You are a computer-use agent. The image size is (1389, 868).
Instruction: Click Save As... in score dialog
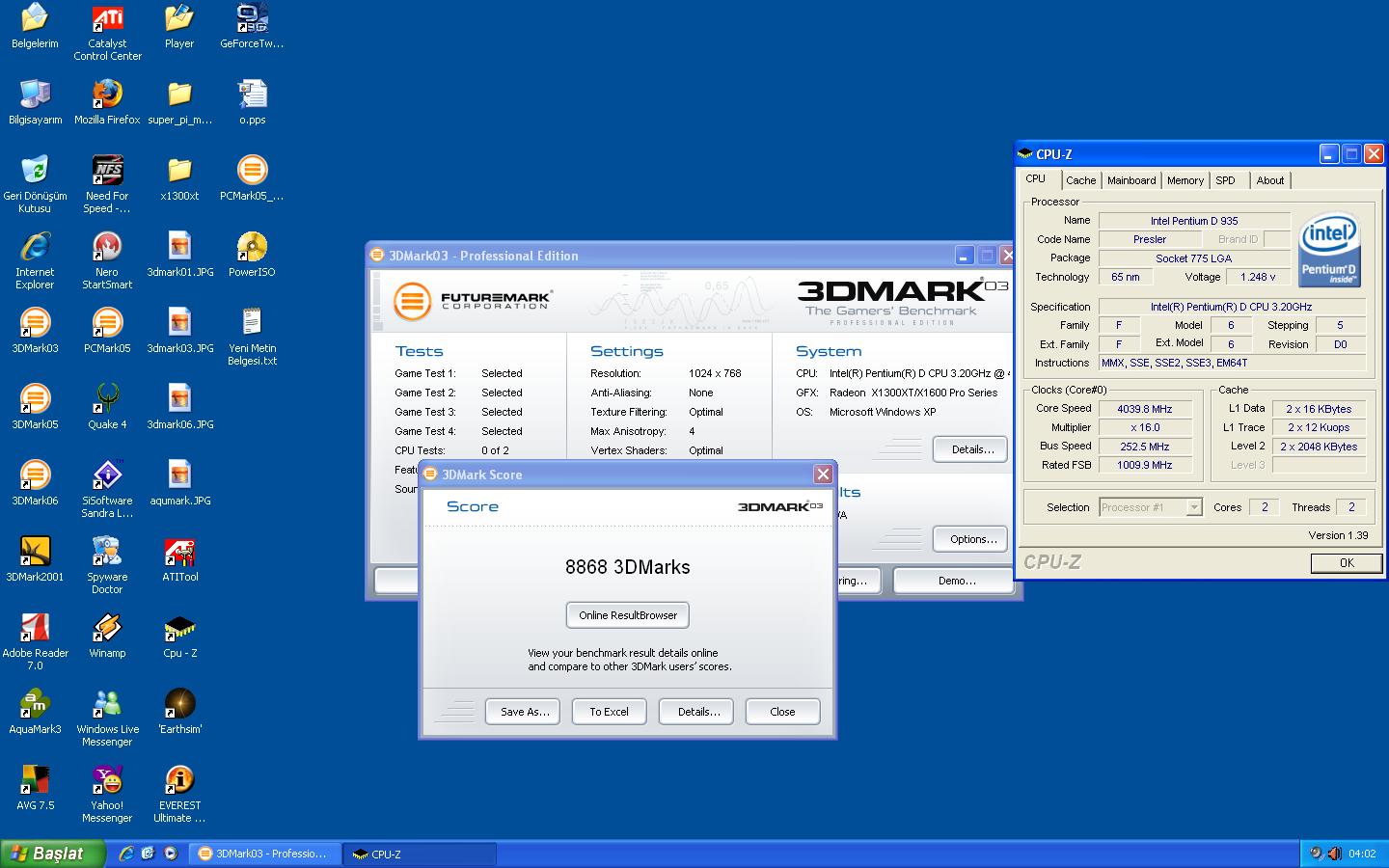coord(523,712)
